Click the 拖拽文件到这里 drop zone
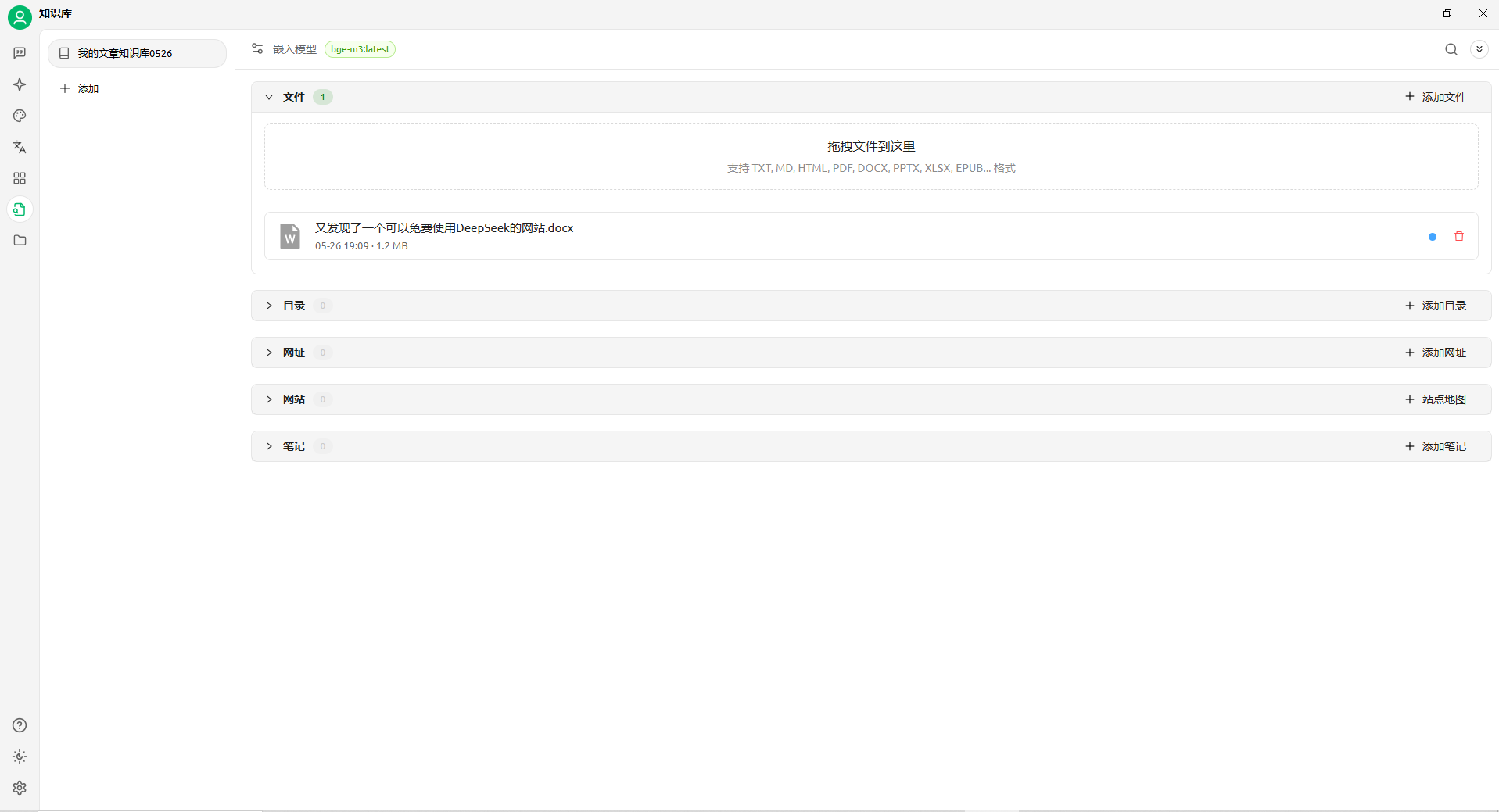Image resolution: width=1499 pixels, height=812 pixels. pyautogui.click(x=871, y=156)
